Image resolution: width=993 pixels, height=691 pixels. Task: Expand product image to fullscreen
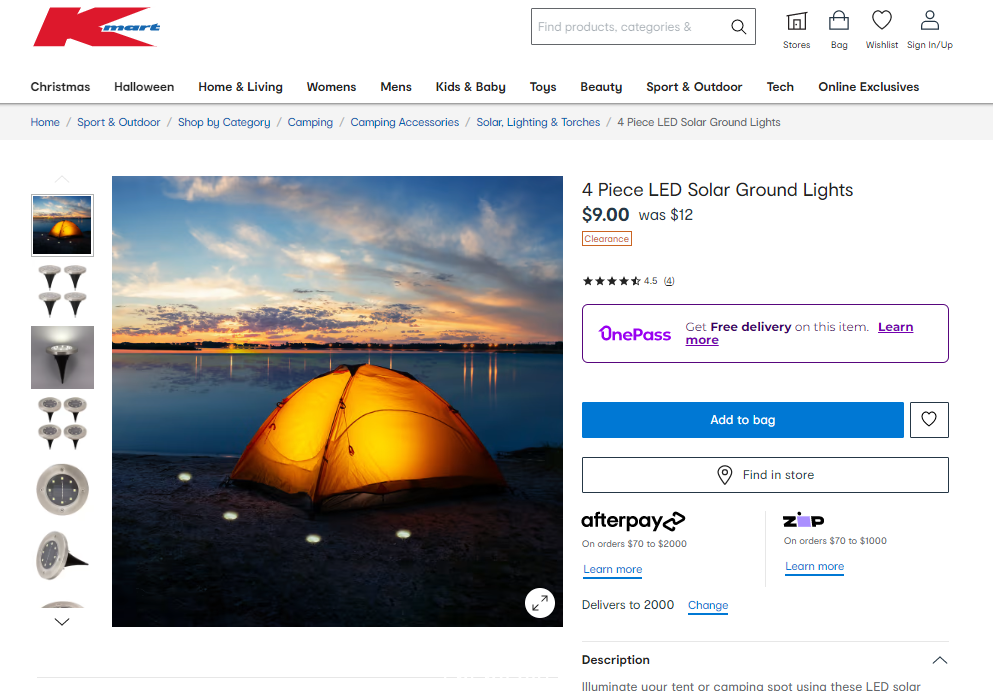click(x=540, y=603)
